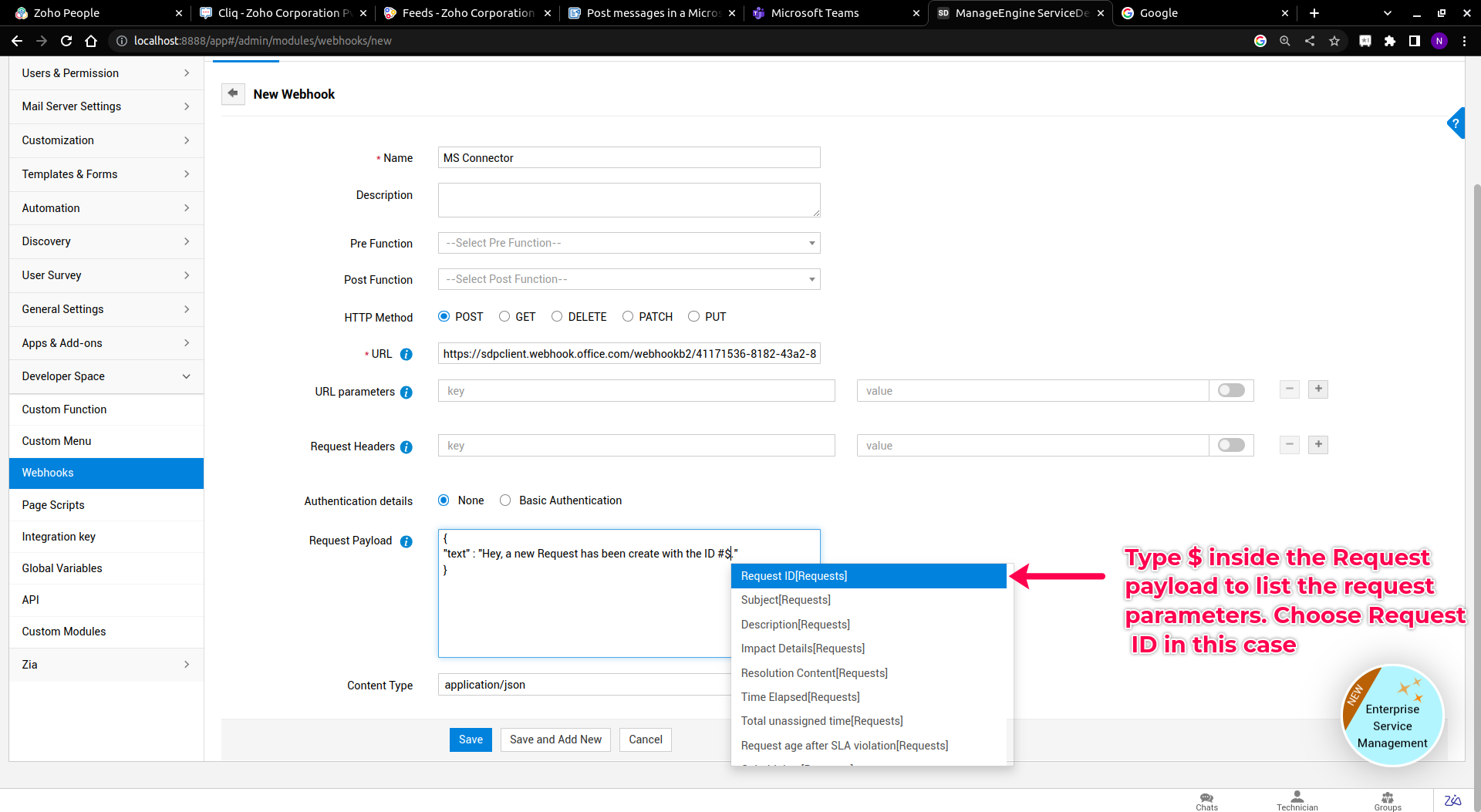Click the Cancel button
1481x812 pixels.
click(645, 740)
